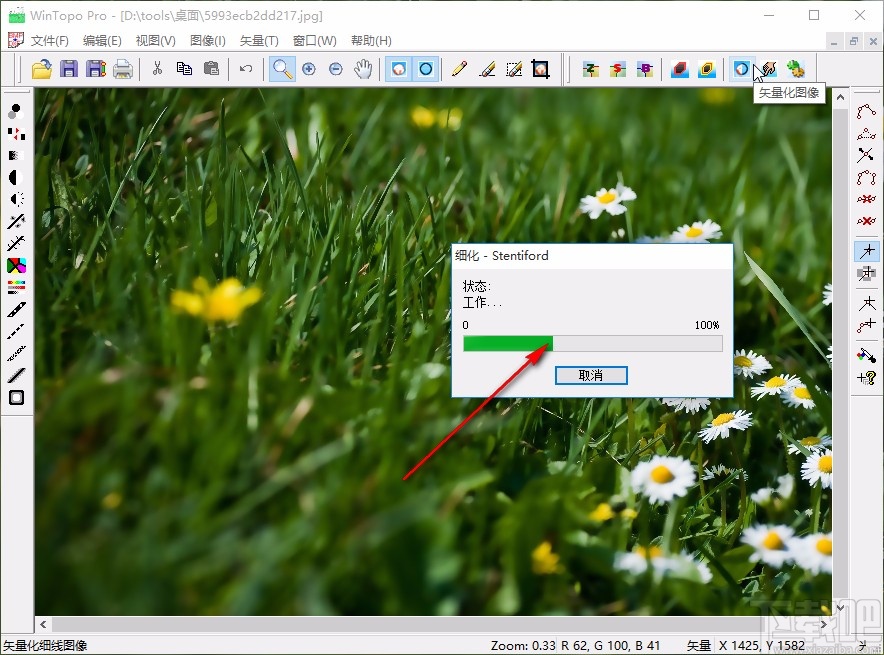Toggle the circle view mode button
This screenshot has width=884, height=655.
click(426, 69)
